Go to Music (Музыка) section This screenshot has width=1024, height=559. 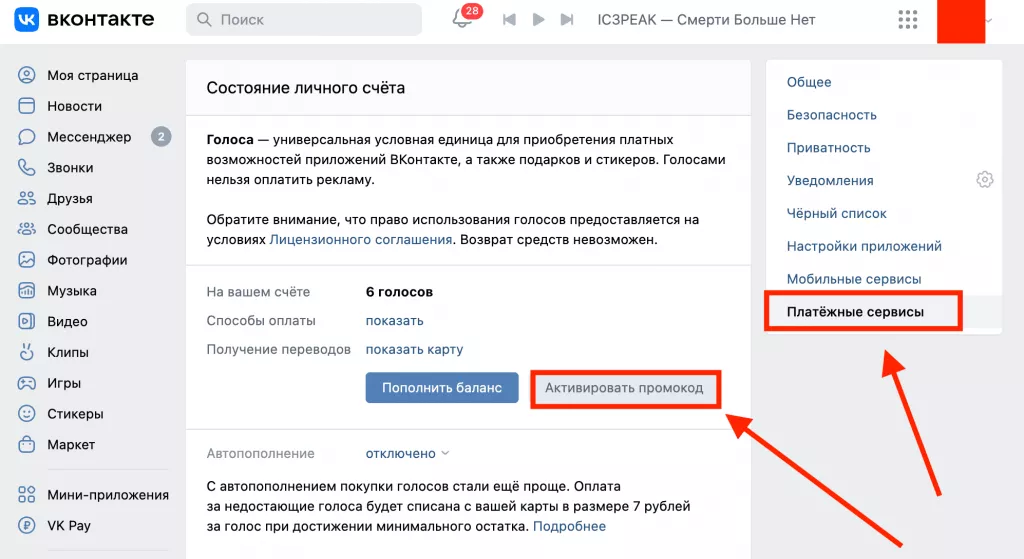pos(71,291)
